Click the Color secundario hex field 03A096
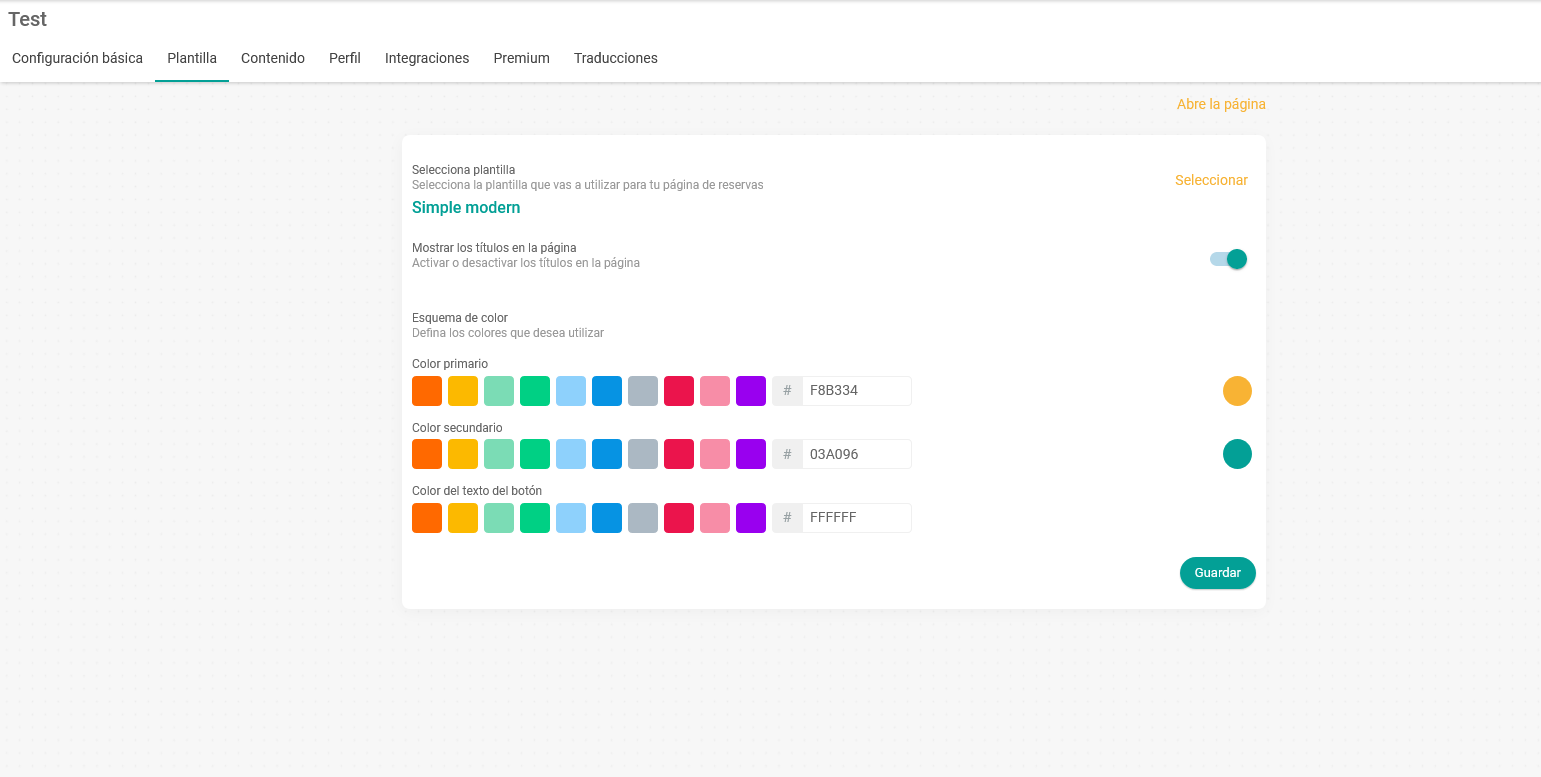Screen dimensions: 1541x777 857,454
